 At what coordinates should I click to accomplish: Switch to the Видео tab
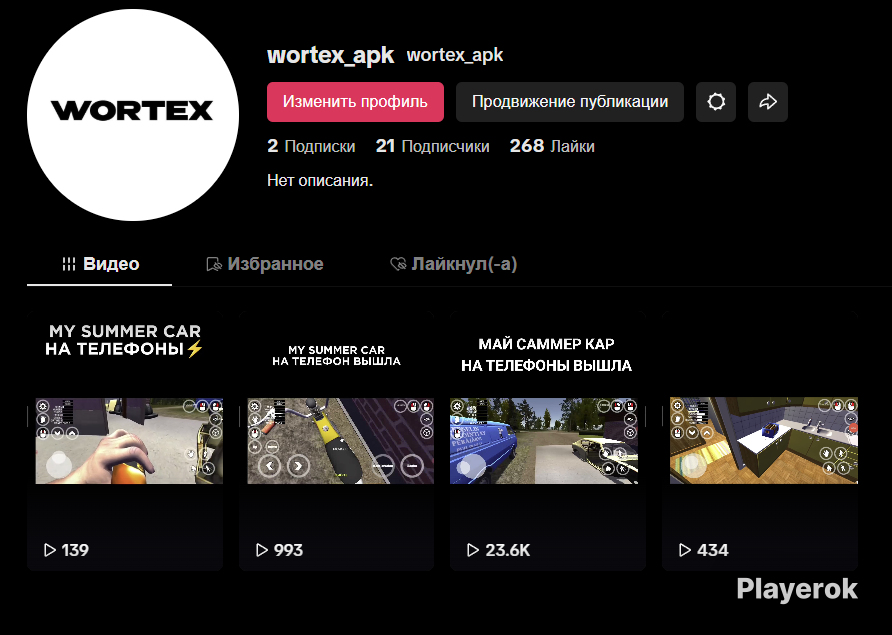pyautogui.click(x=100, y=264)
